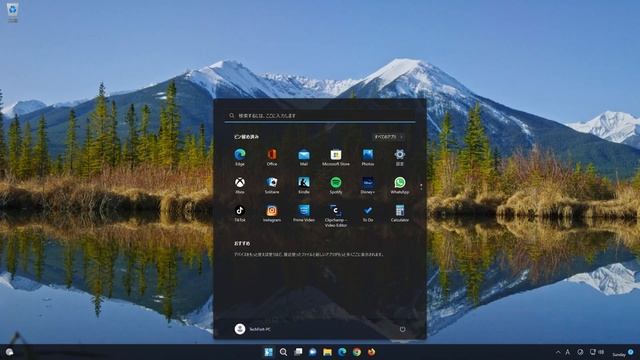640x360 pixels.
Task: Open taskbar Search magnifier
Action: point(283,352)
